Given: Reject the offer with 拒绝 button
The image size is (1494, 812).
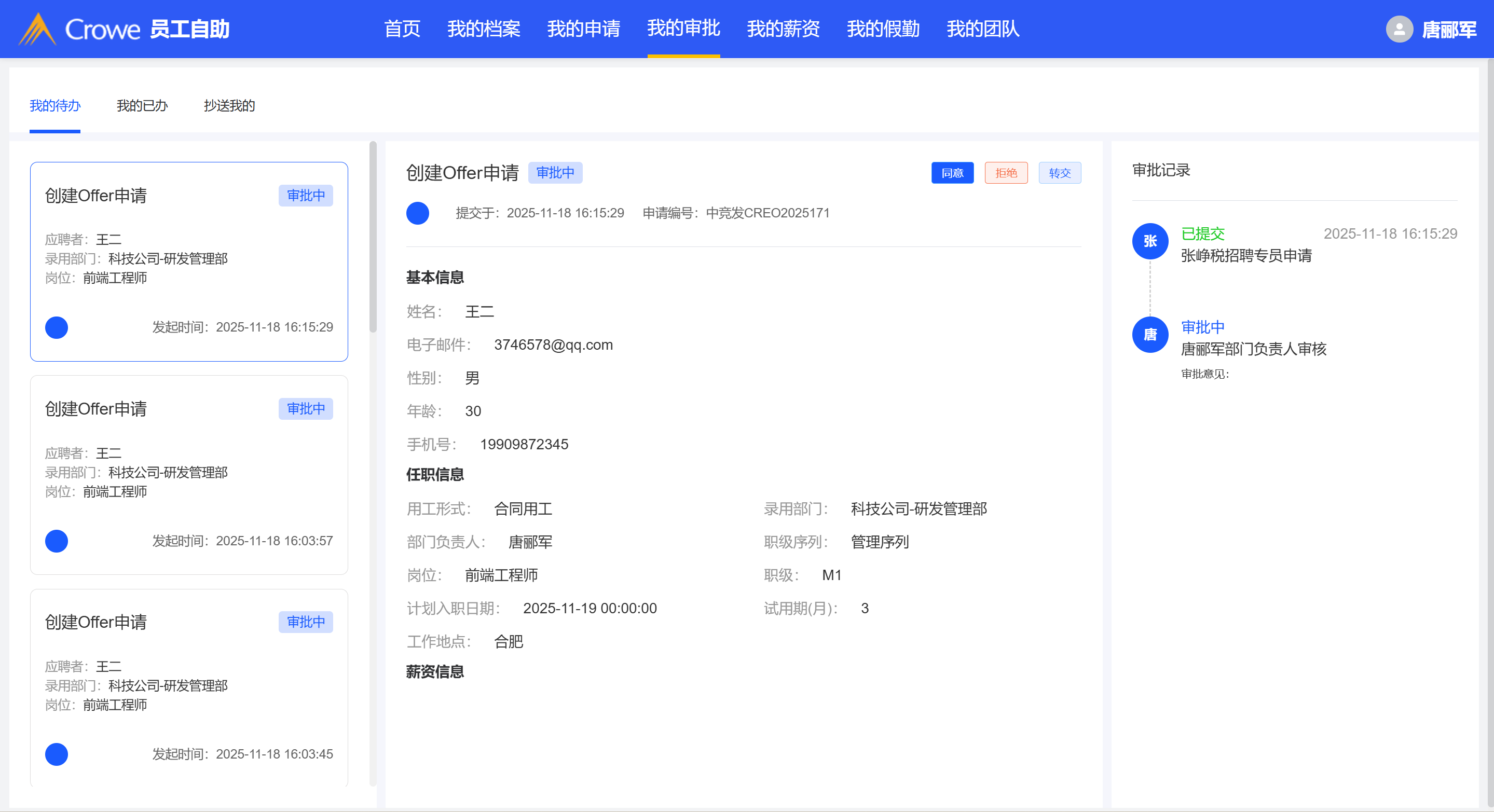Looking at the screenshot, I should click(x=1006, y=173).
